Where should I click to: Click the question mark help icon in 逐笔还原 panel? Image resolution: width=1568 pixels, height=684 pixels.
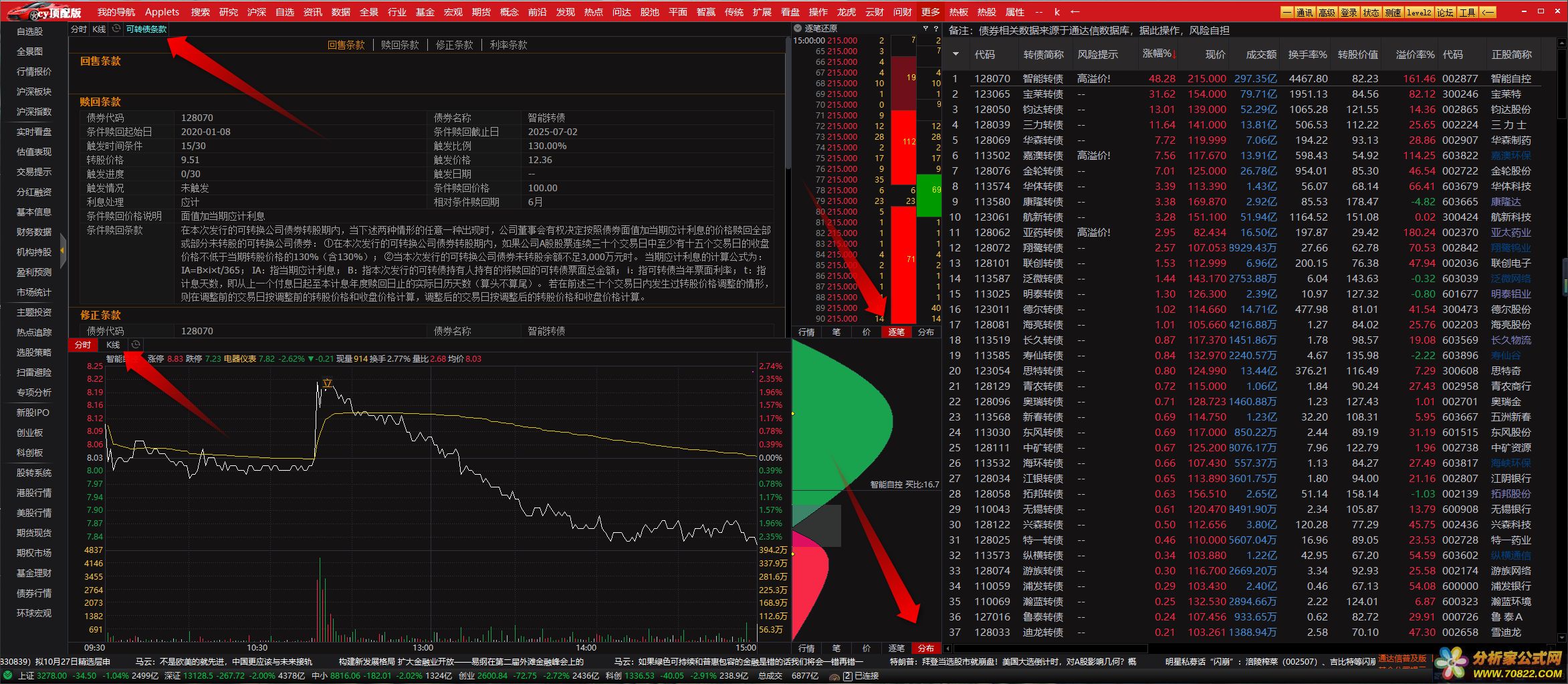coord(935,28)
